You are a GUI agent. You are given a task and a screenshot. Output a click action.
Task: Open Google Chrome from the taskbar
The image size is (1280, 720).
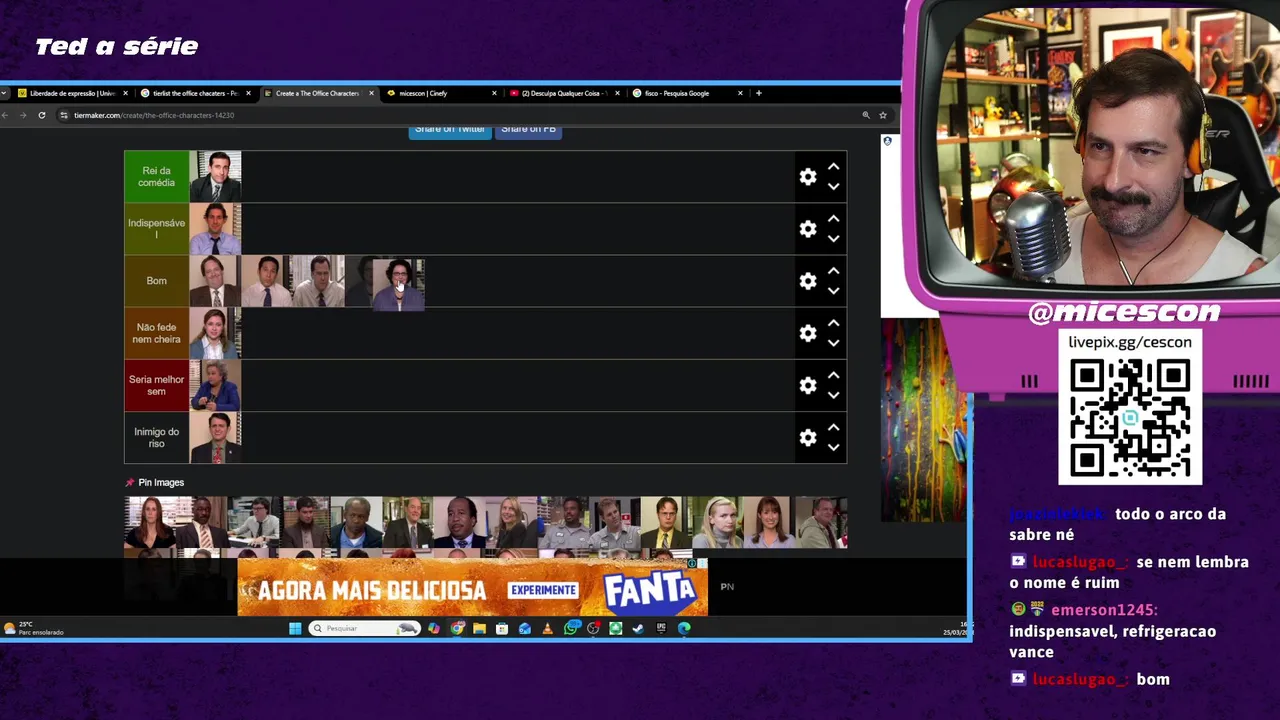(x=457, y=628)
